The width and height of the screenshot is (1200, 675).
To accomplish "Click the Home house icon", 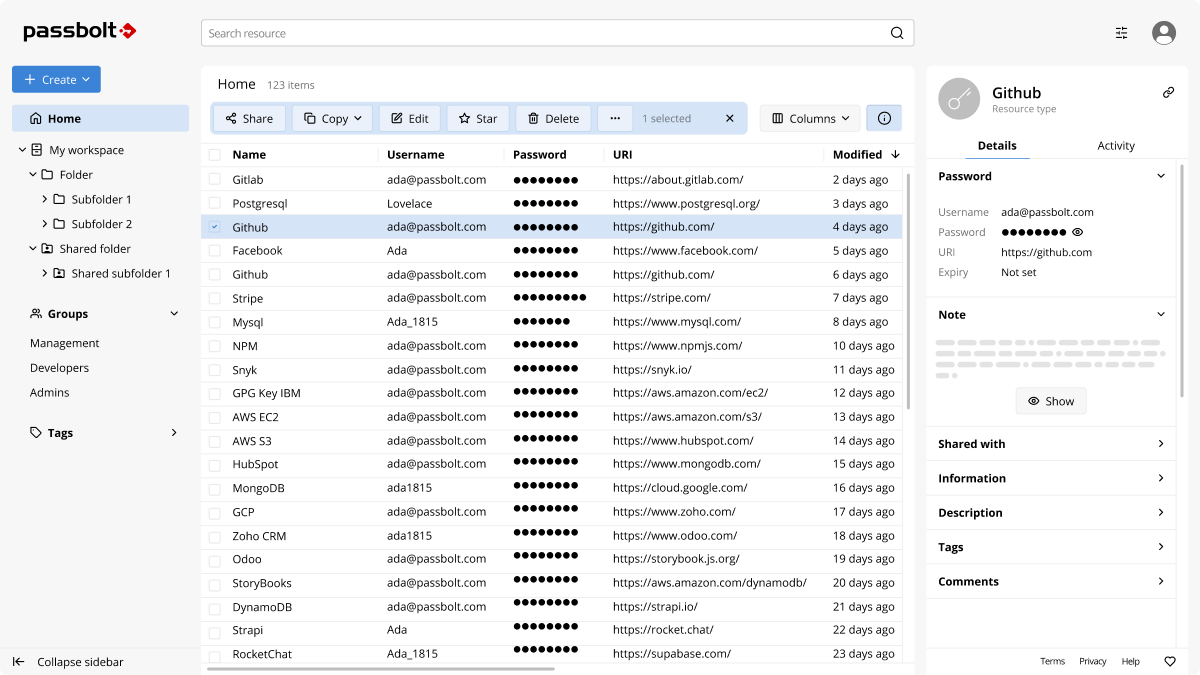I will tap(36, 118).
